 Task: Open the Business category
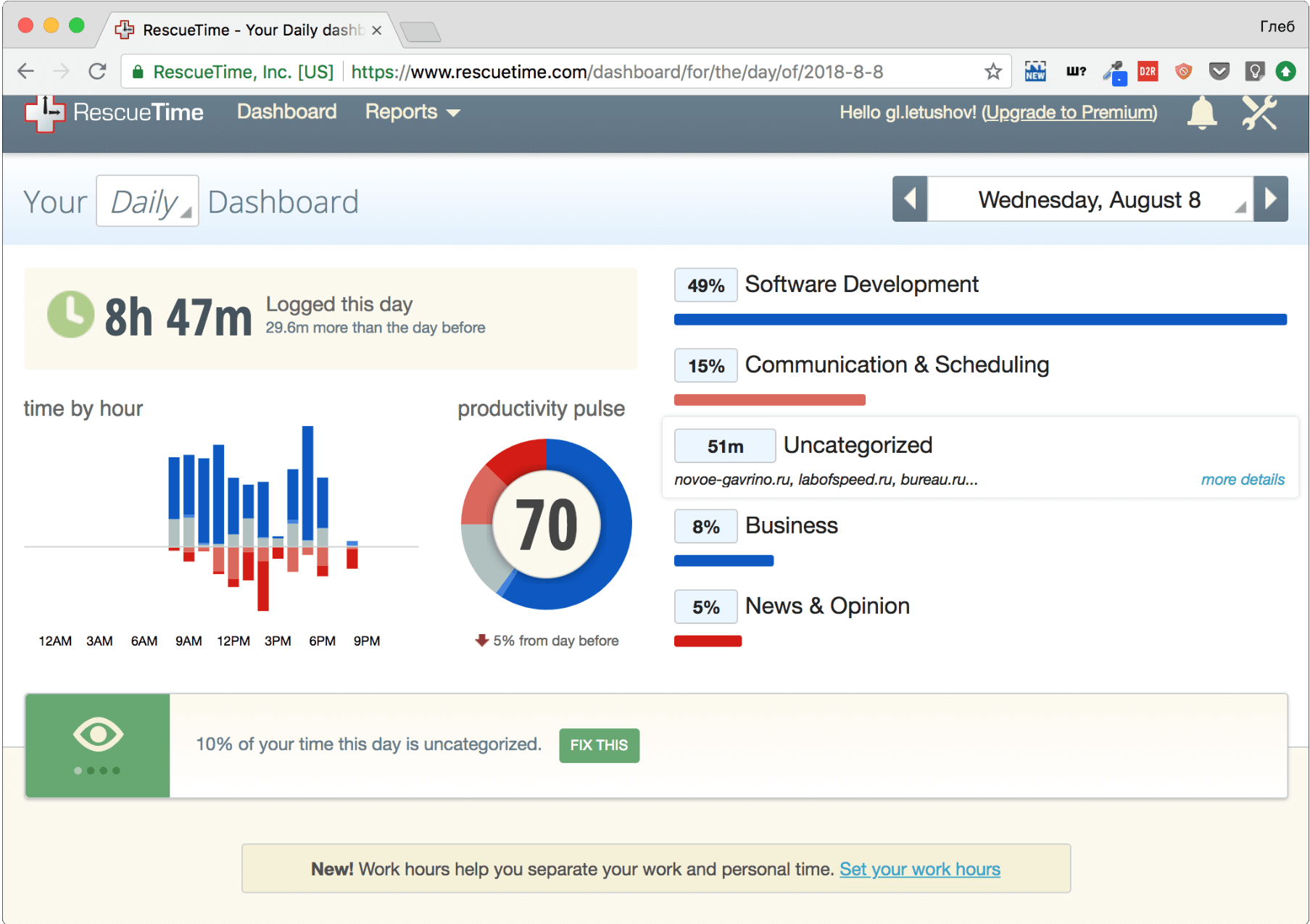coord(791,525)
